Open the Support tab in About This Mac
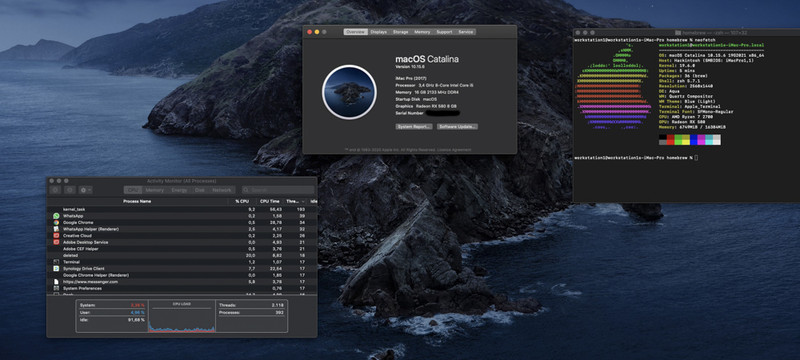Screen dimensions: 800x360 (444, 32)
